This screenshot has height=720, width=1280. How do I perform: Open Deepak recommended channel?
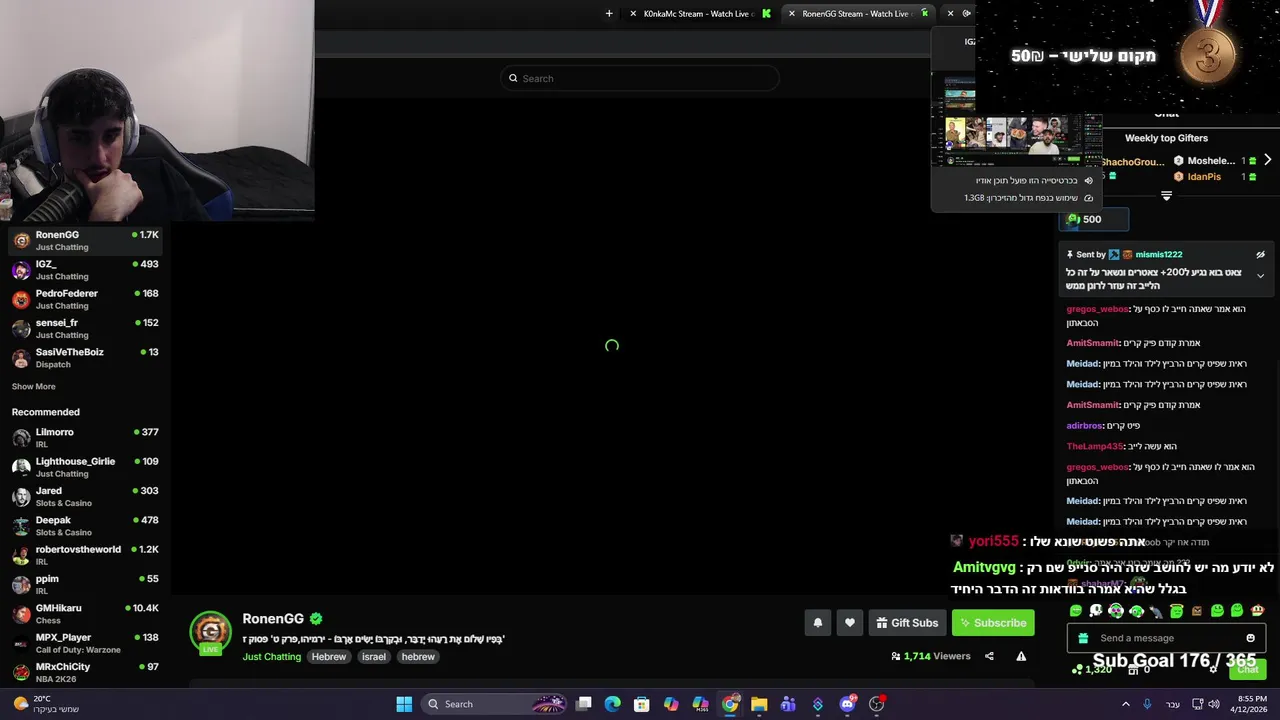pyautogui.click(x=85, y=526)
